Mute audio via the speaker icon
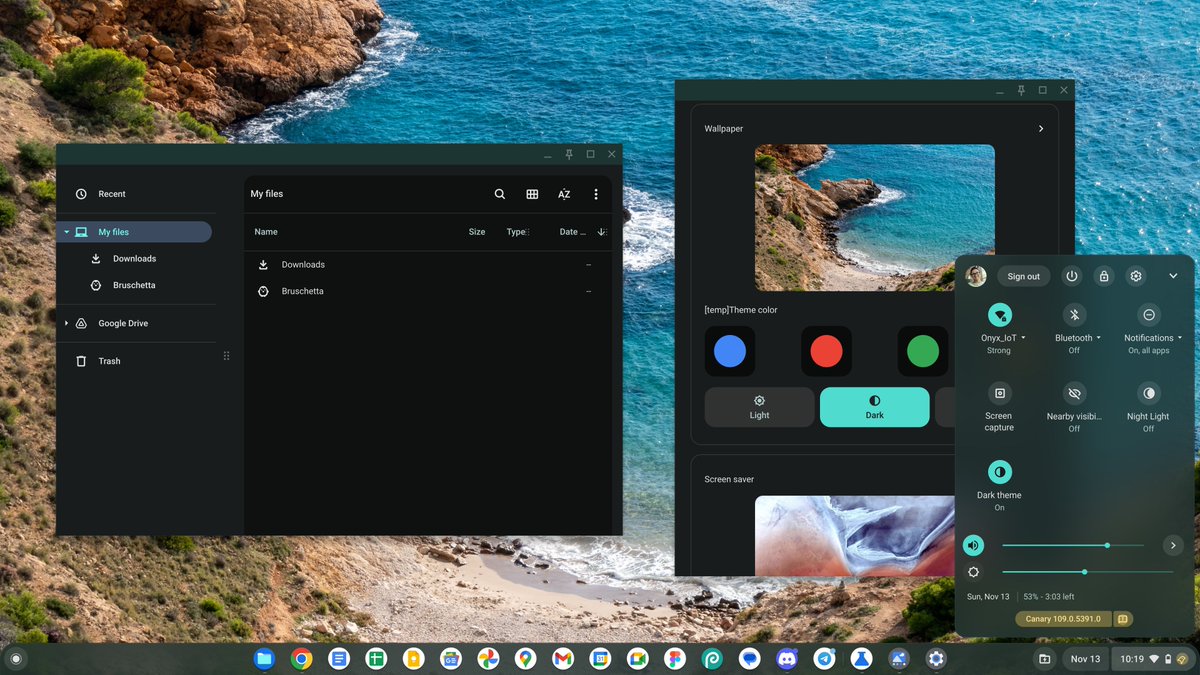1200x675 pixels. pyautogui.click(x=974, y=545)
